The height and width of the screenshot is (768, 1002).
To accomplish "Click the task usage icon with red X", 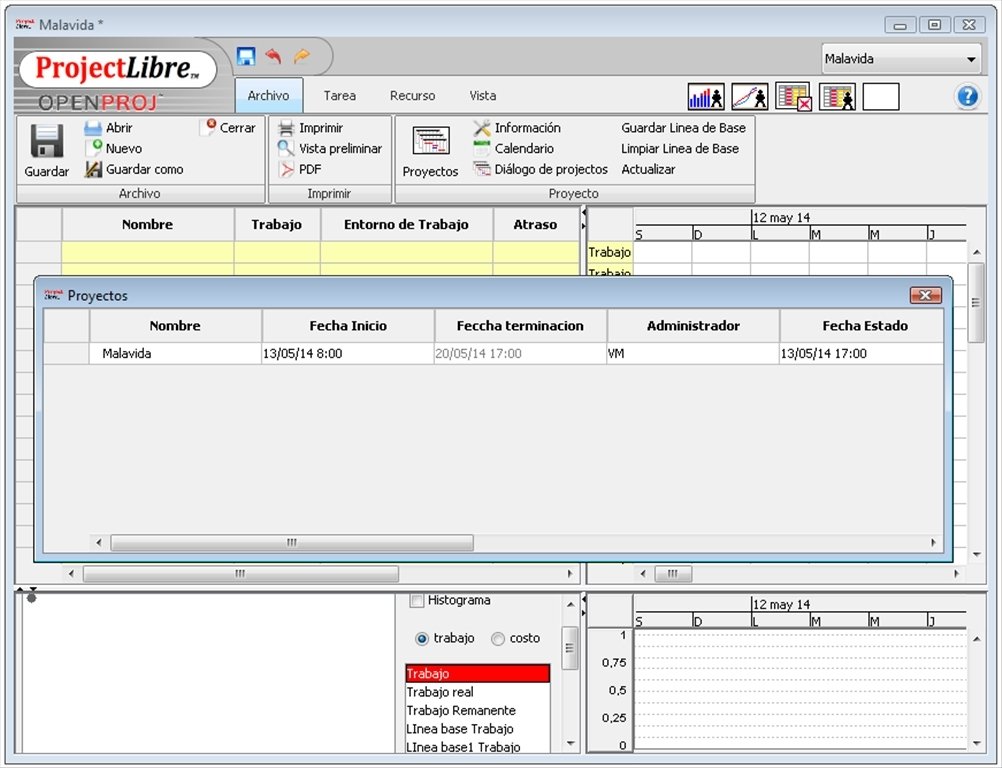I will [793, 96].
